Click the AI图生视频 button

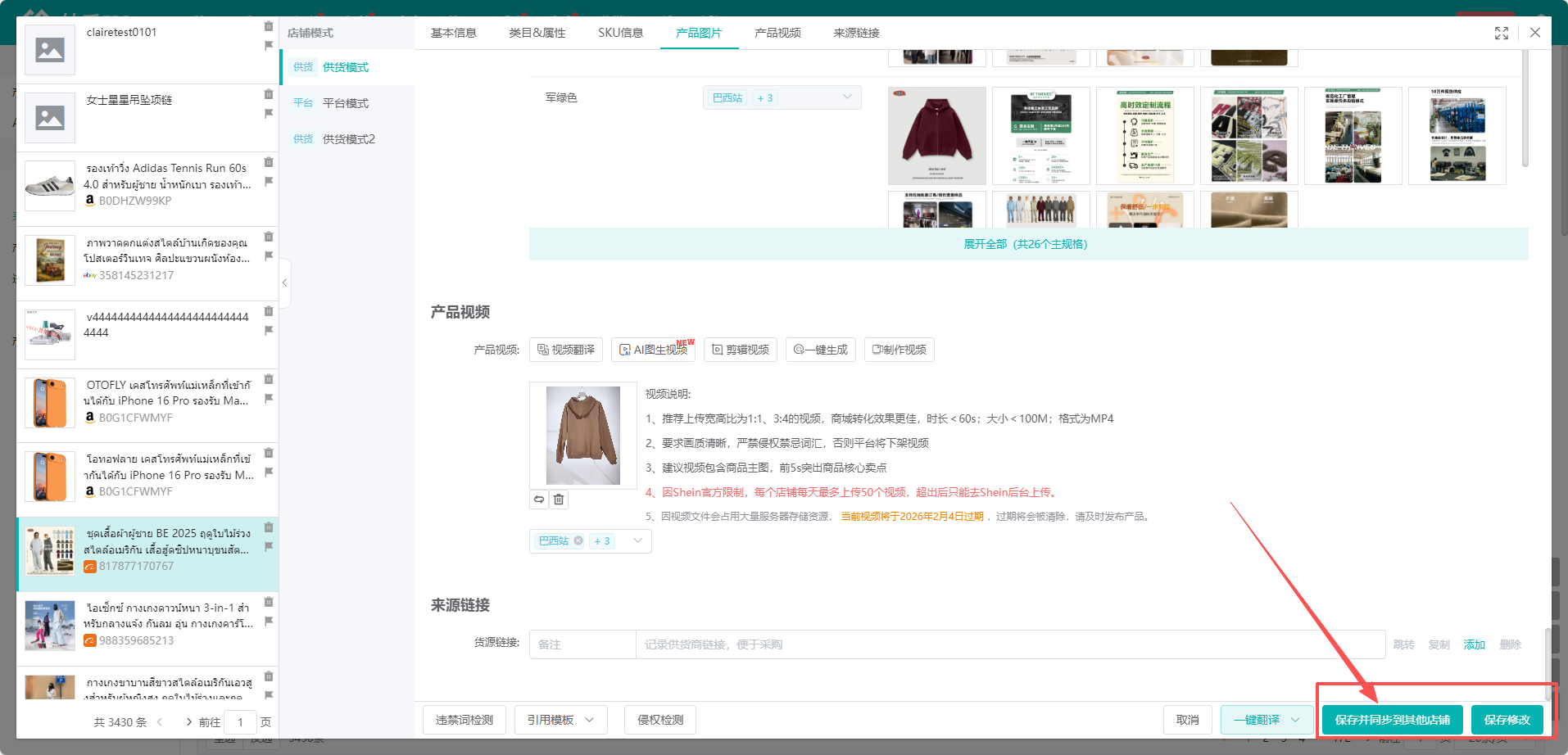653,350
